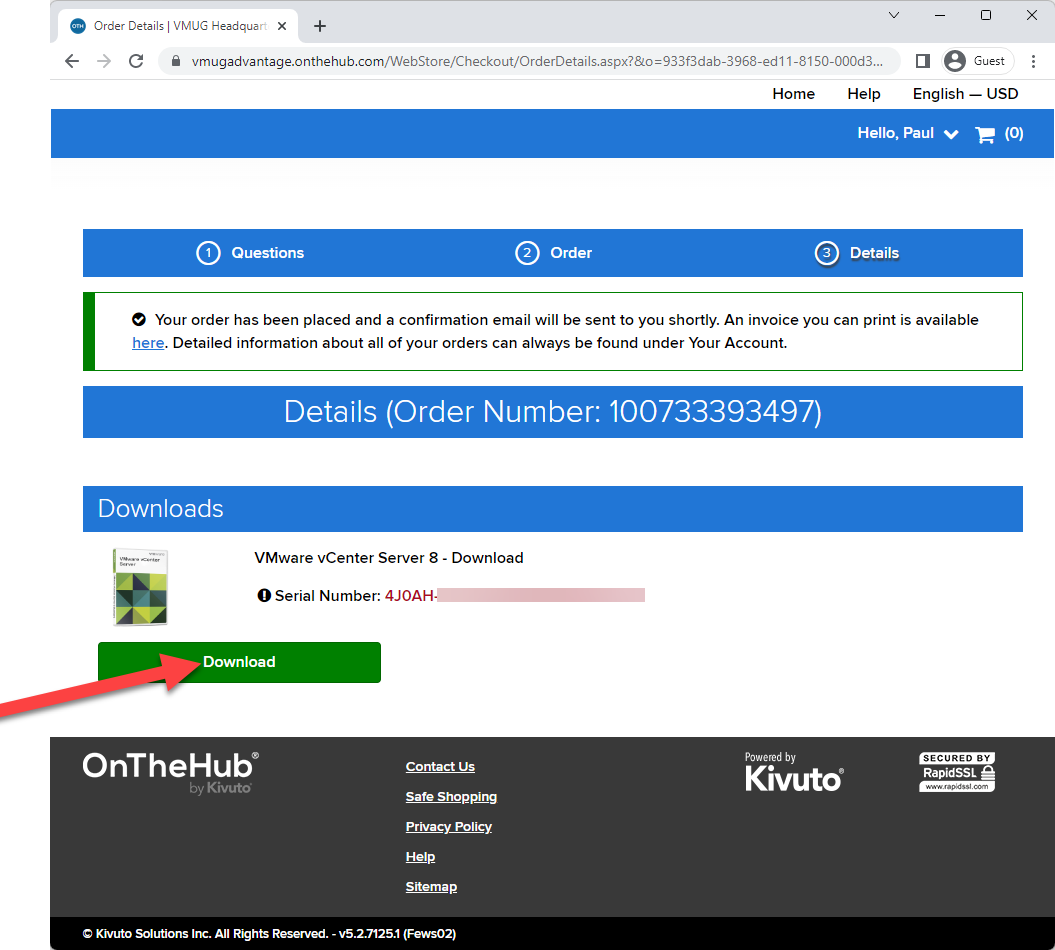Select the Questions step
Viewport: 1055px width, 950px height.
coord(267,253)
